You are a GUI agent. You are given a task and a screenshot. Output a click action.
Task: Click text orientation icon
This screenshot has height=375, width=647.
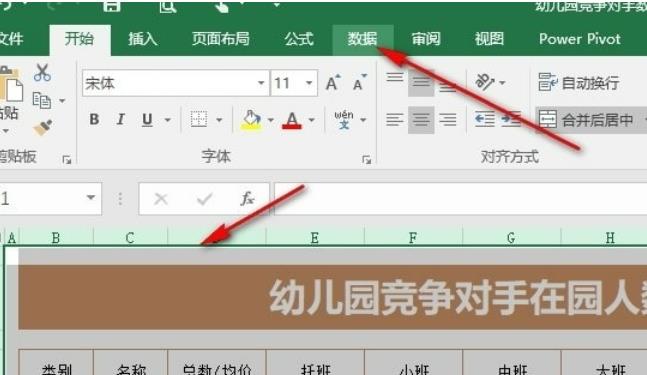(x=485, y=82)
